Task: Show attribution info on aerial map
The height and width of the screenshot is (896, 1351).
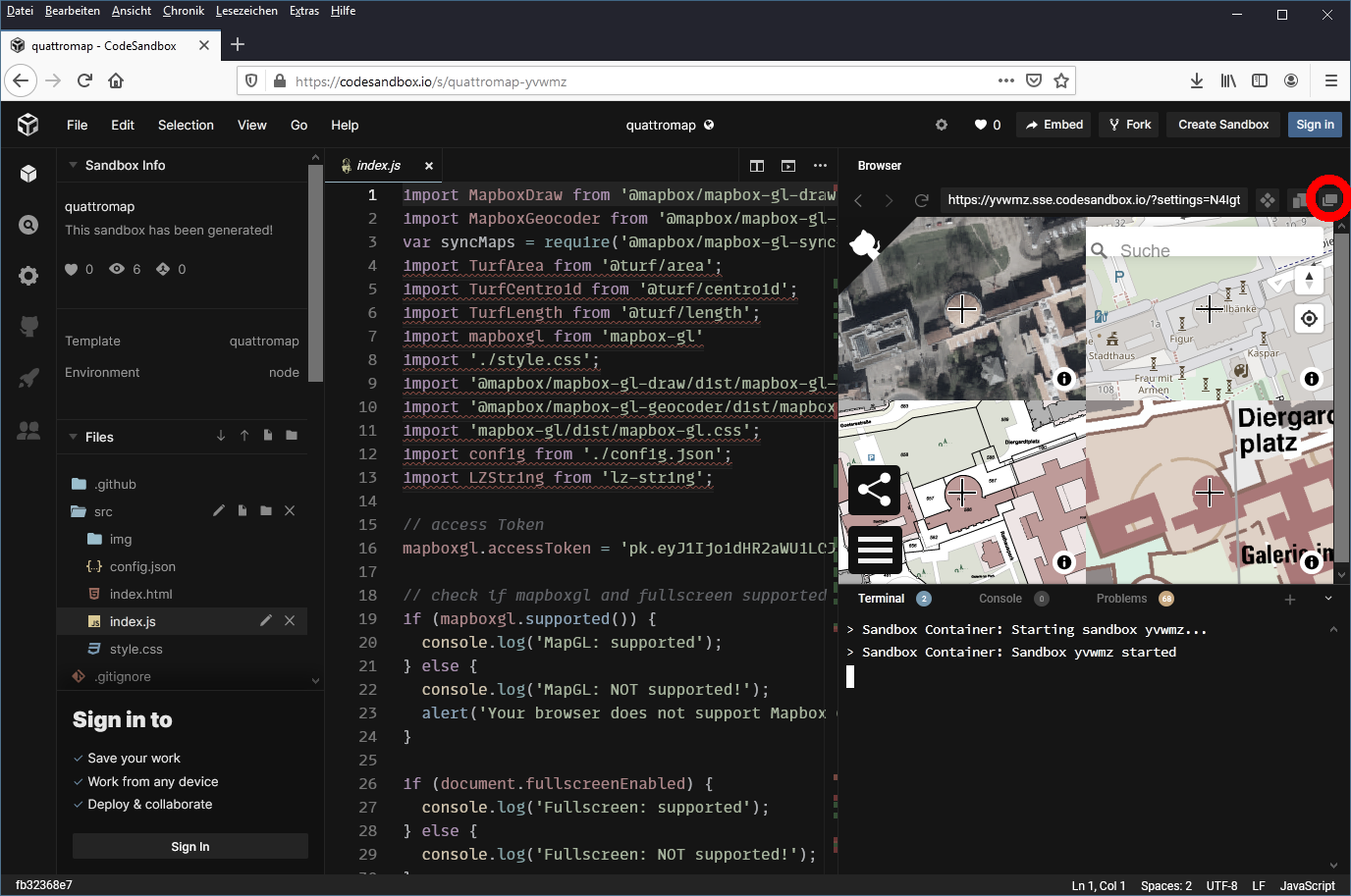Action: (1063, 379)
